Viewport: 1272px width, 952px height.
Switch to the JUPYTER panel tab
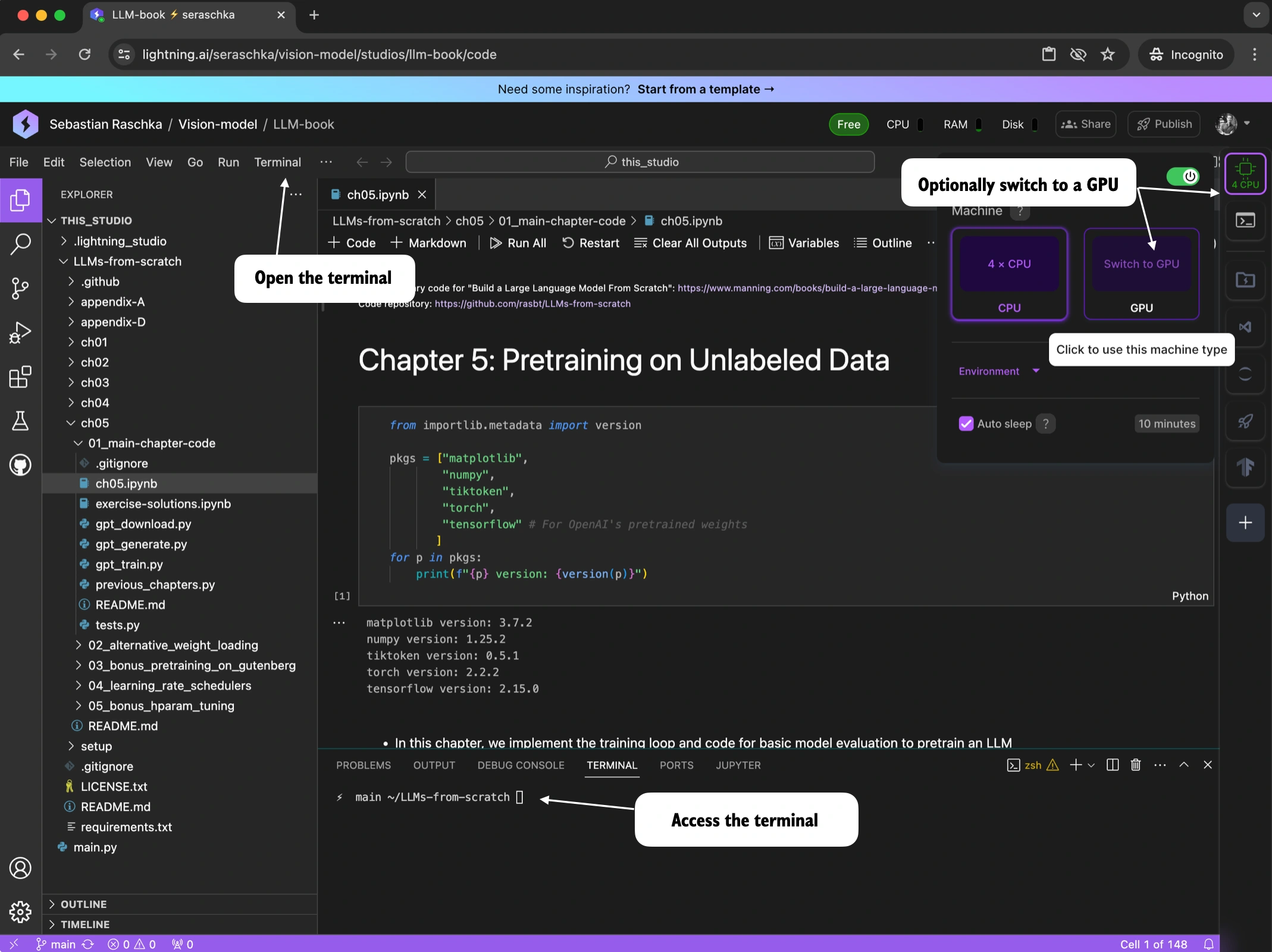pyautogui.click(x=738, y=765)
